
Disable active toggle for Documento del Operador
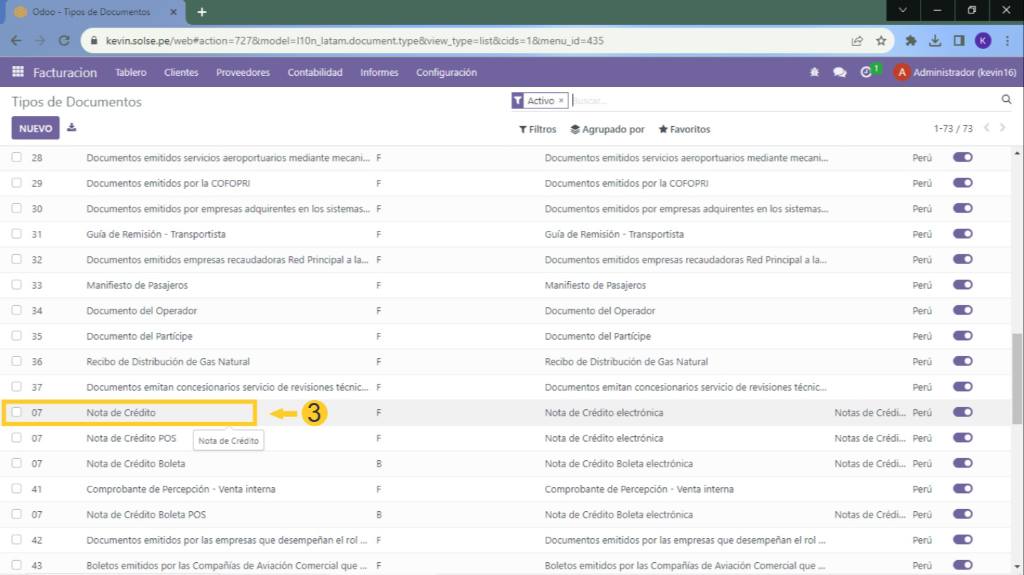click(x=962, y=310)
